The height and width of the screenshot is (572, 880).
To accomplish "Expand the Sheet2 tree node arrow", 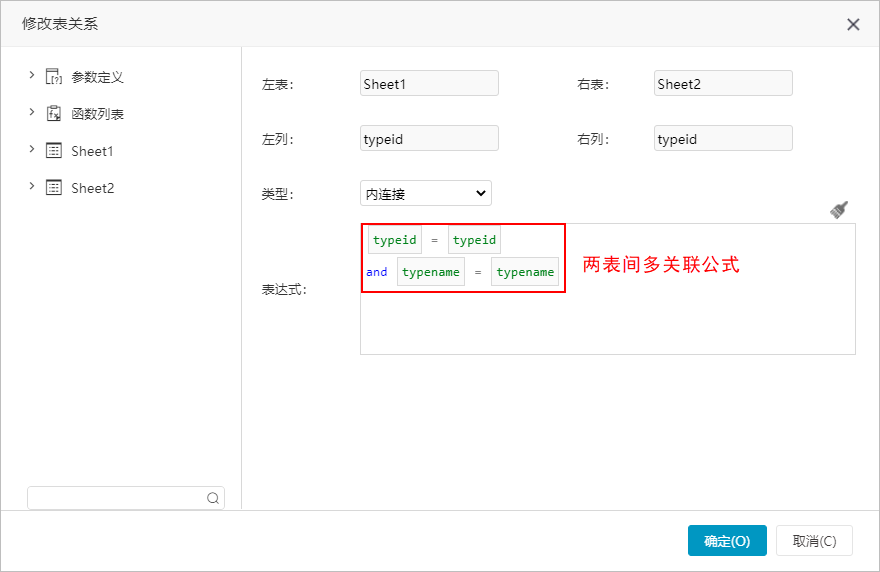I will coord(31,186).
